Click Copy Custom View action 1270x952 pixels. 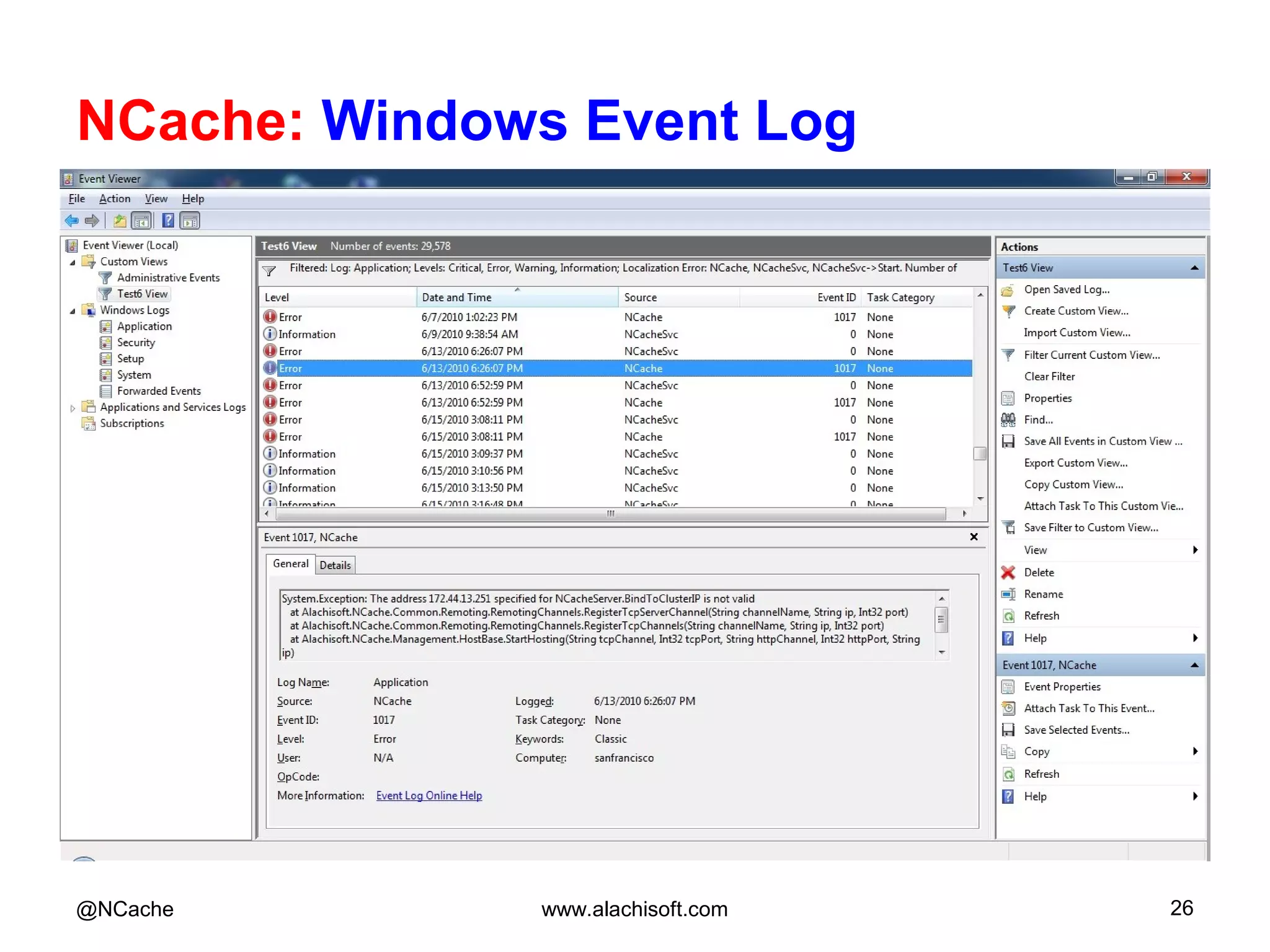1073,485
